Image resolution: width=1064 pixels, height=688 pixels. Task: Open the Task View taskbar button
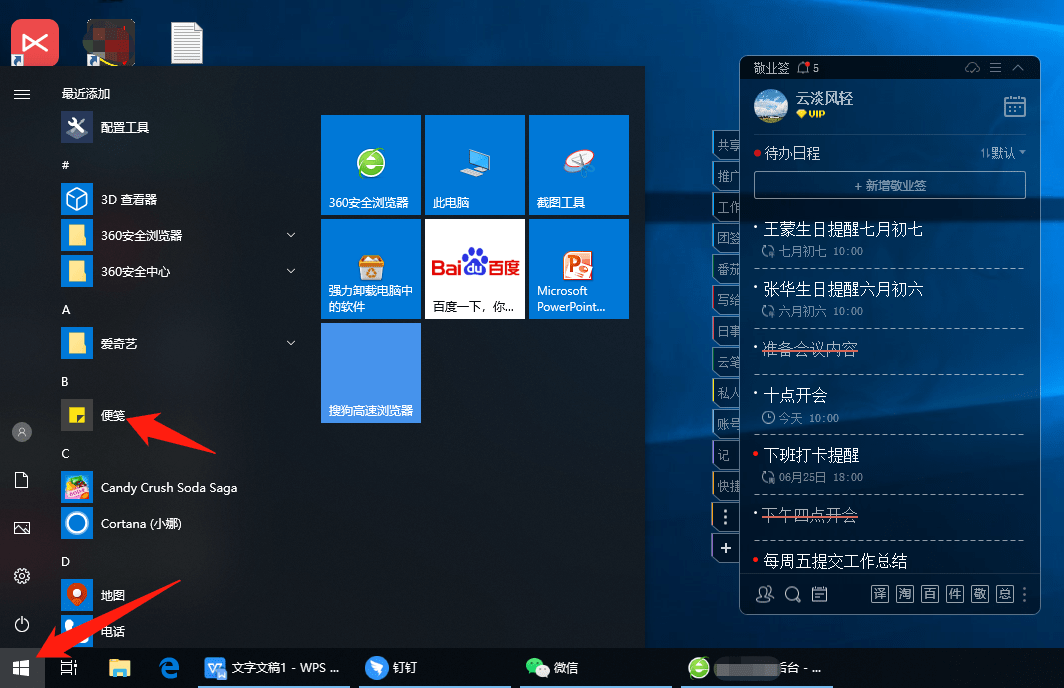point(69,668)
